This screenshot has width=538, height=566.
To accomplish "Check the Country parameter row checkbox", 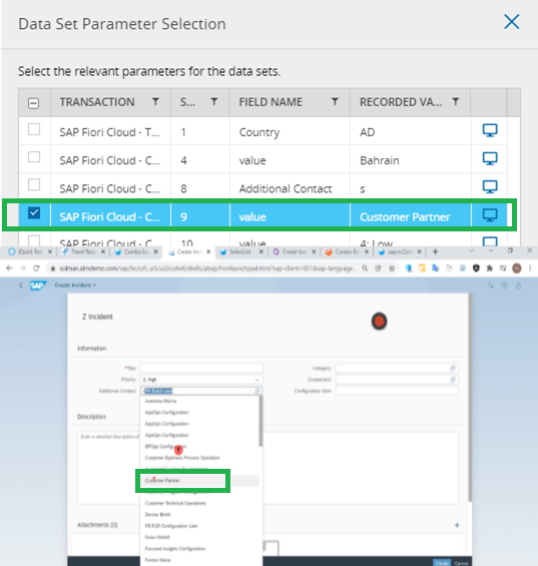I will pos(34,129).
